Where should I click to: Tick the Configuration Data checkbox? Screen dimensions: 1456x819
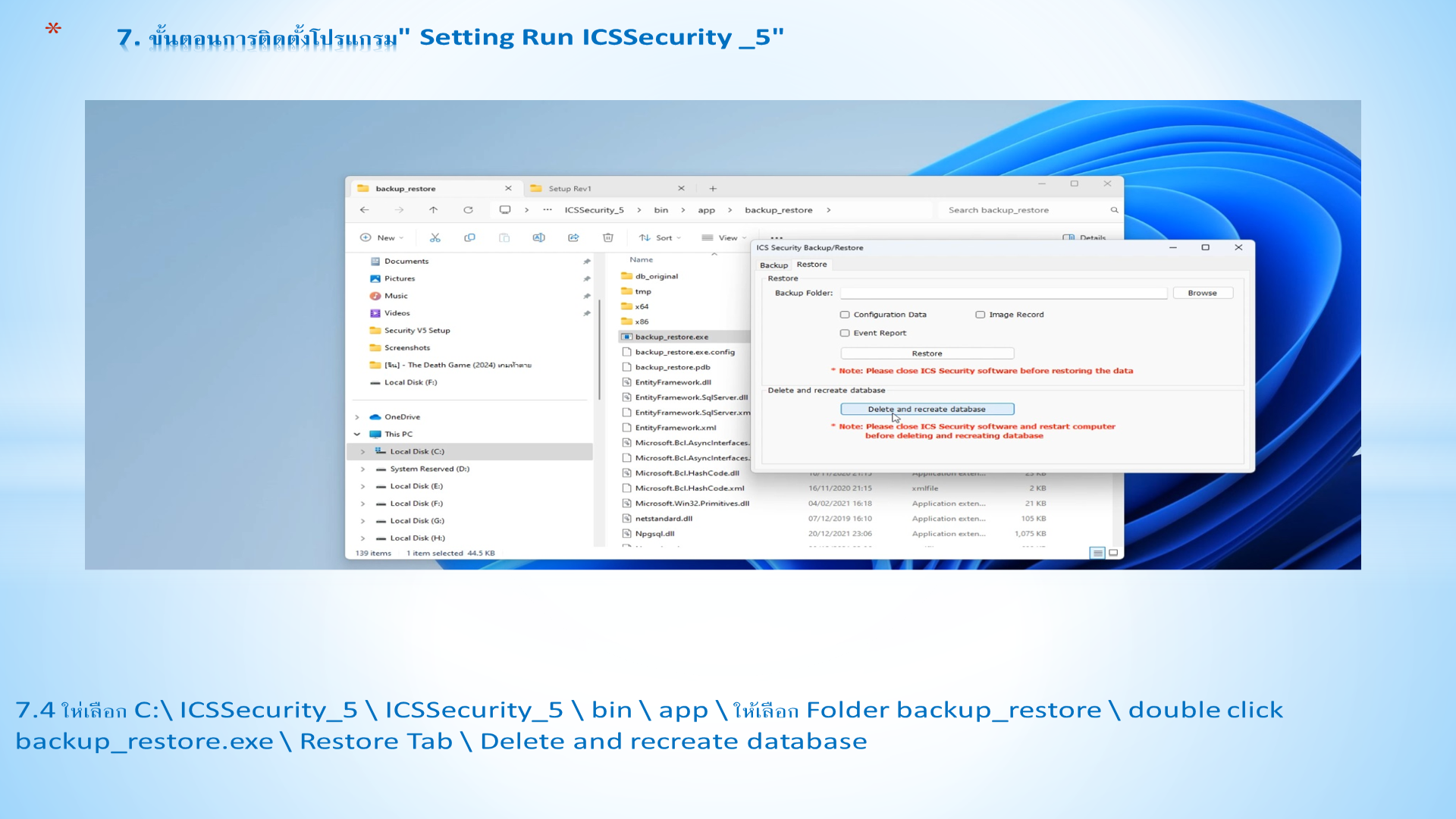tap(845, 315)
